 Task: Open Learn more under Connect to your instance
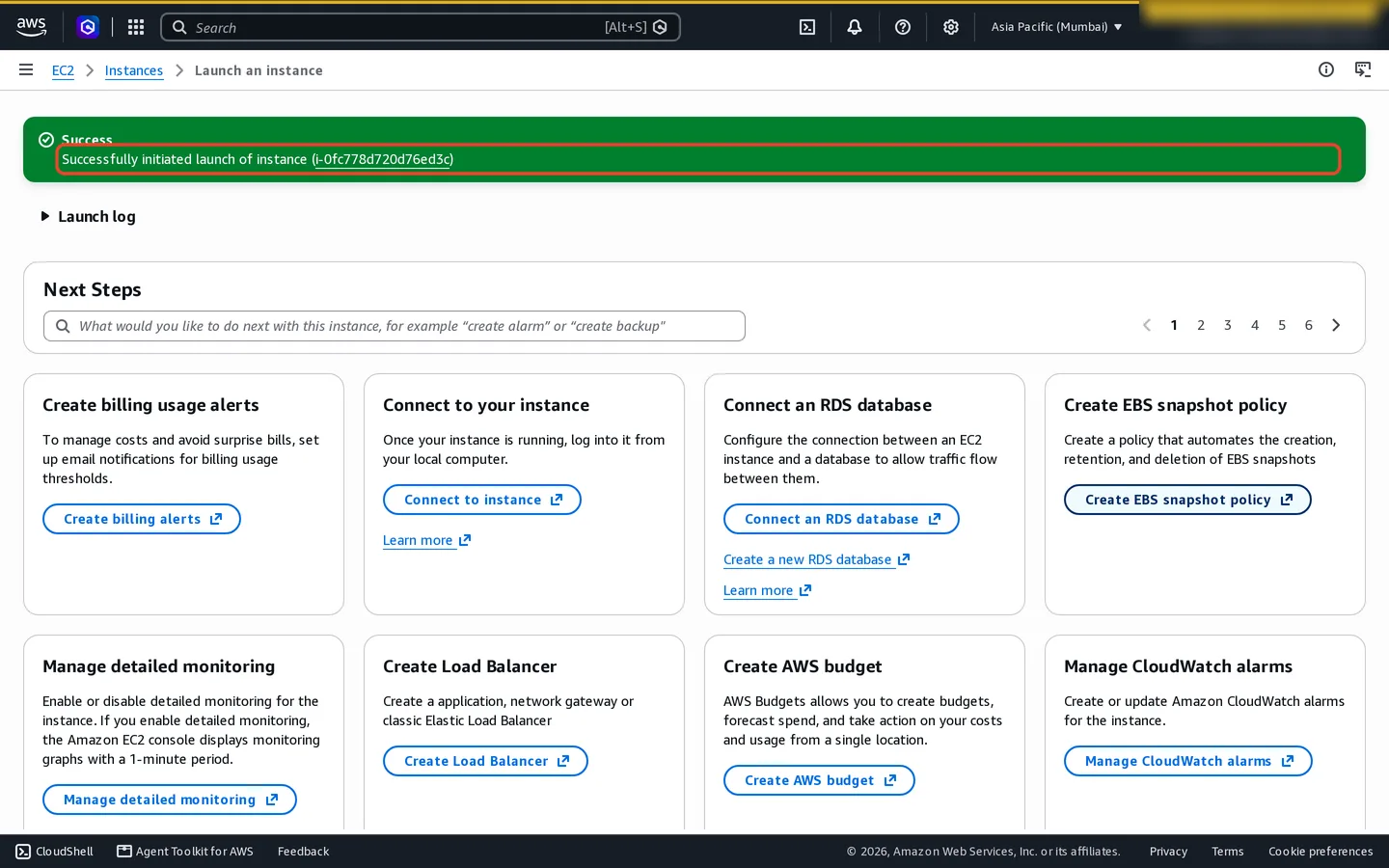[x=426, y=540]
